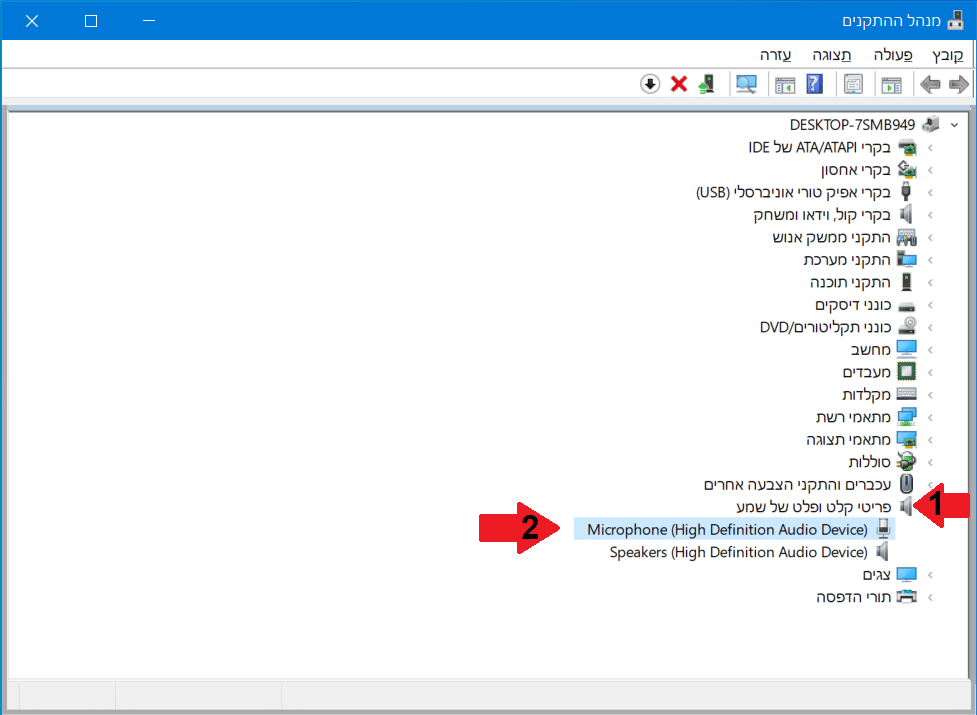Open the תצוגה (View) menu

pyautogui.click(x=832, y=54)
